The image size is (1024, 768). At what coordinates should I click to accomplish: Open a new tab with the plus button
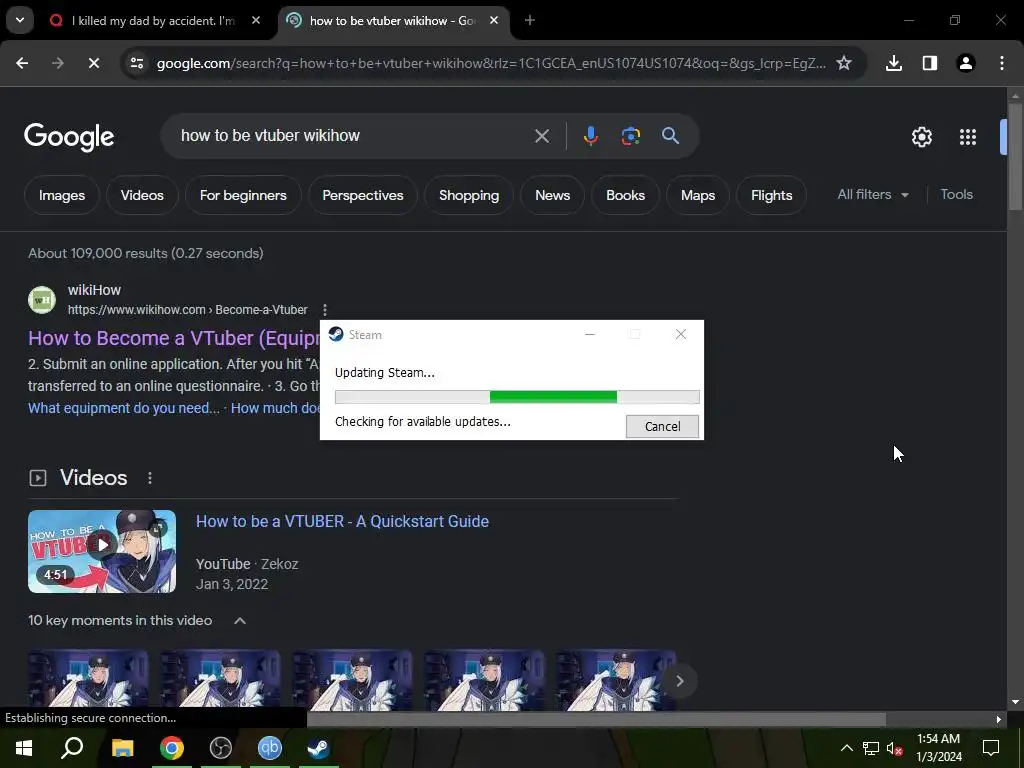(x=530, y=20)
